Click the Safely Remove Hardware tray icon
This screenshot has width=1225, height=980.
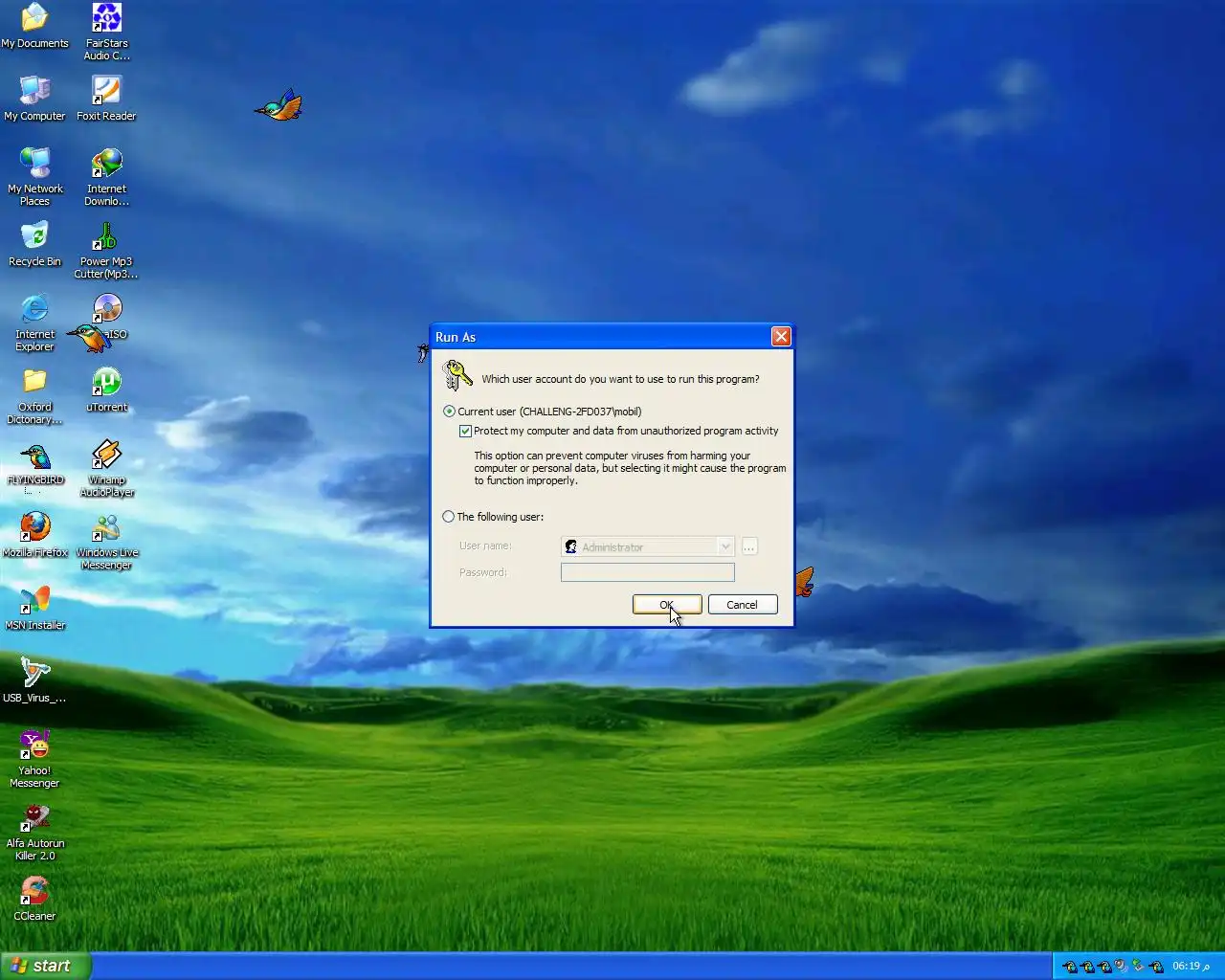coord(1138,967)
